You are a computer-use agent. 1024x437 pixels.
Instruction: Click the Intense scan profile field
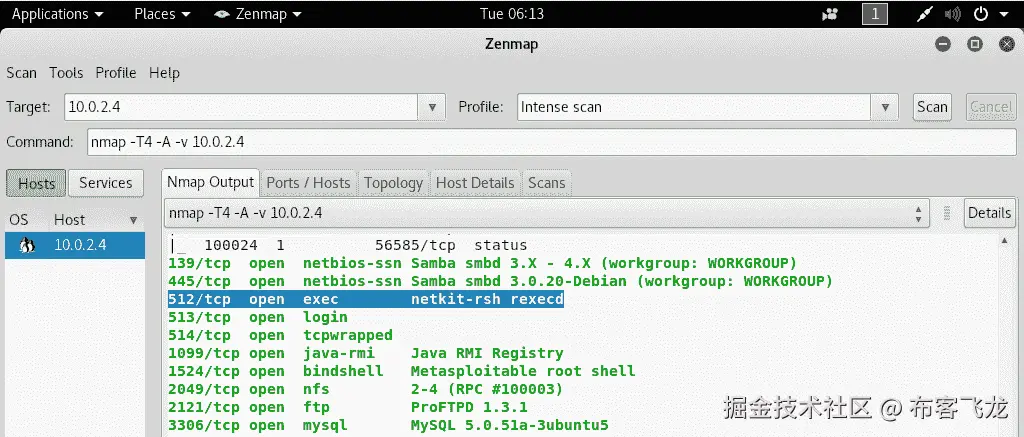pyautogui.click(x=694, y=107)
